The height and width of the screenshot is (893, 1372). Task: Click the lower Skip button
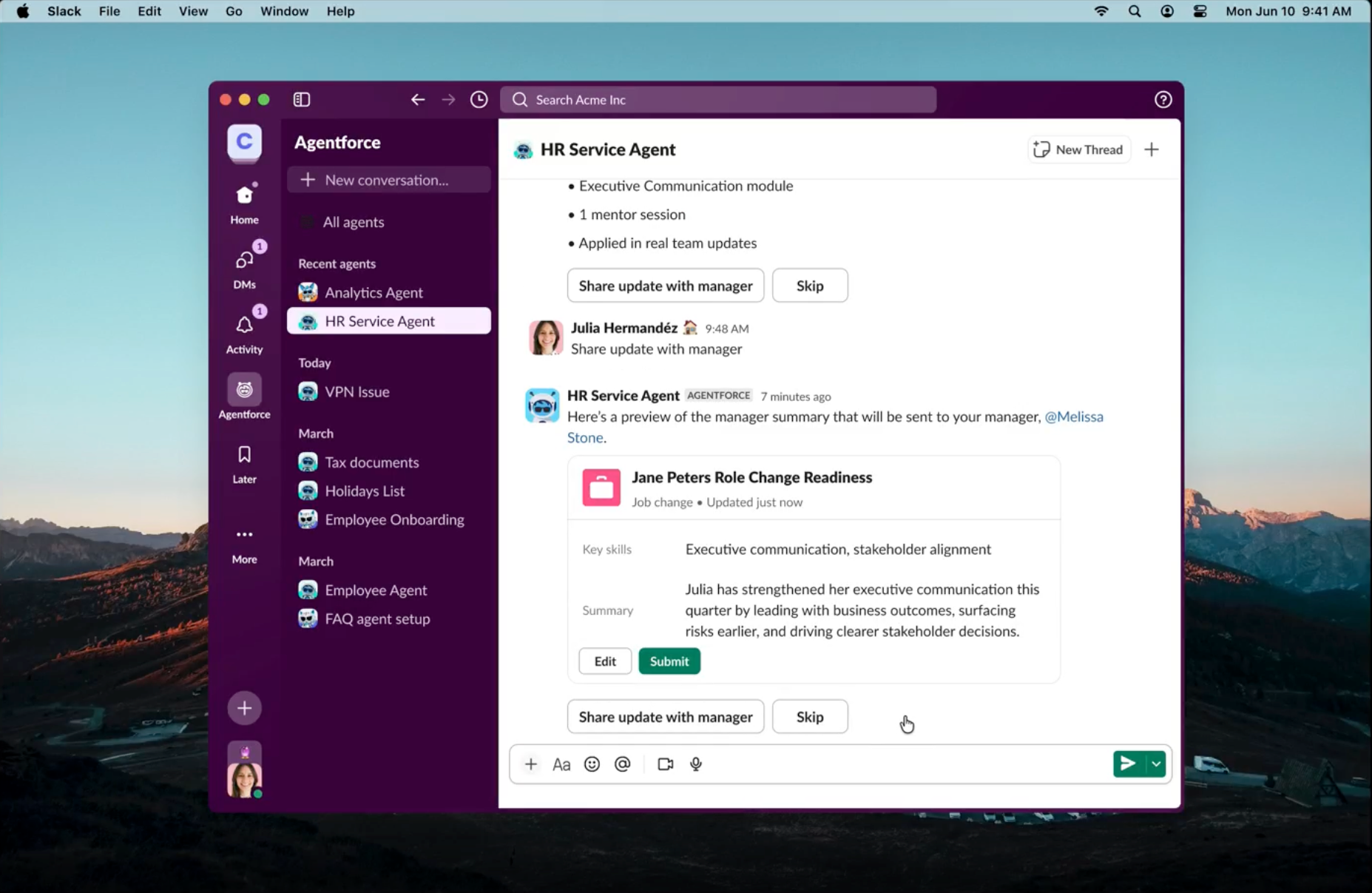pyautogui.click(x=810, y=717)
